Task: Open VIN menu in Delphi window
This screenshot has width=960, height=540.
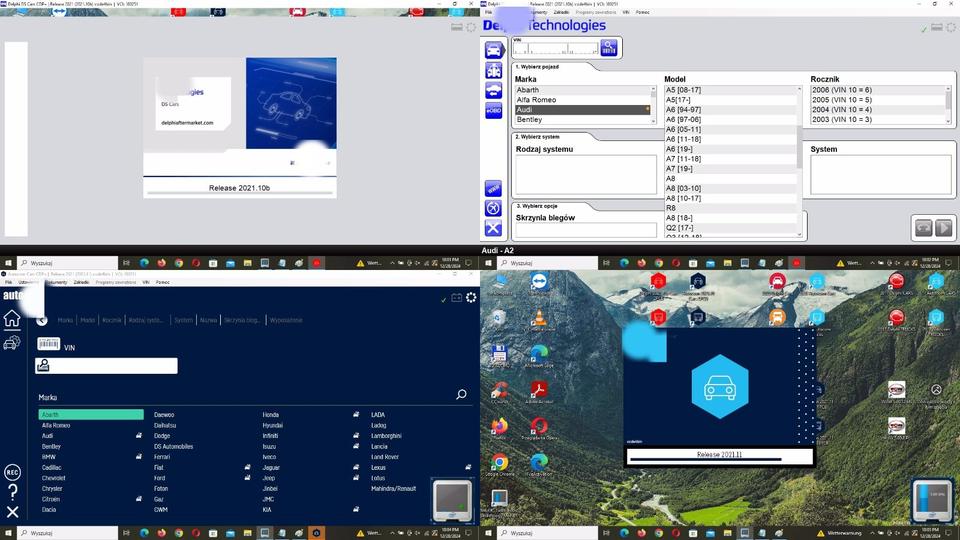Action: (x=625, y=12)
